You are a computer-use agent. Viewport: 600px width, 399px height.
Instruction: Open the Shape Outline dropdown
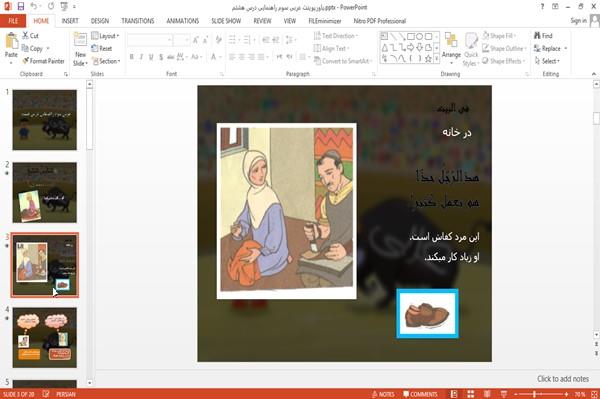click(504, 49)
